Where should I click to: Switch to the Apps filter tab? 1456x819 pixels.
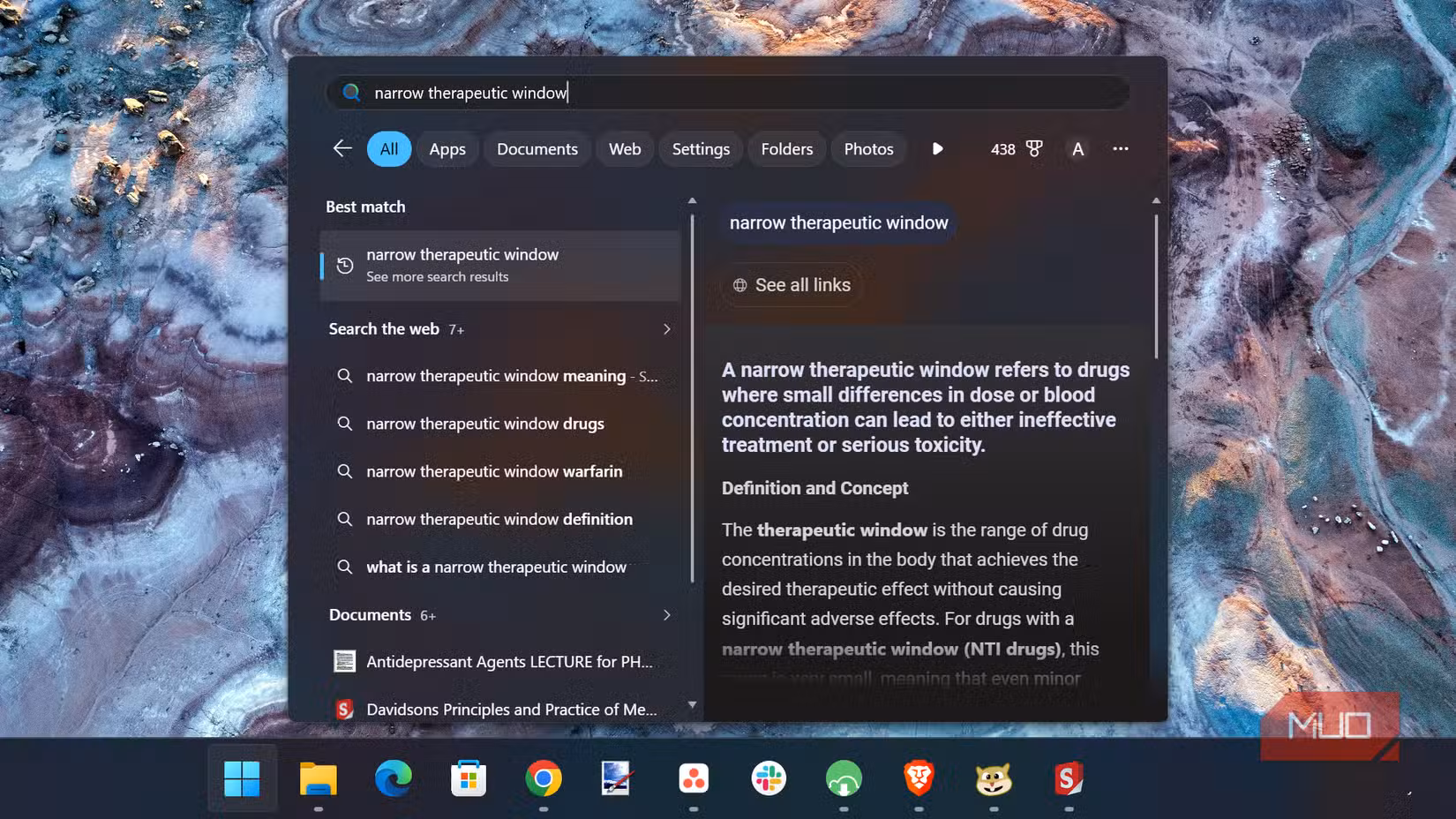pyautogui.click(x=447, y=149)
